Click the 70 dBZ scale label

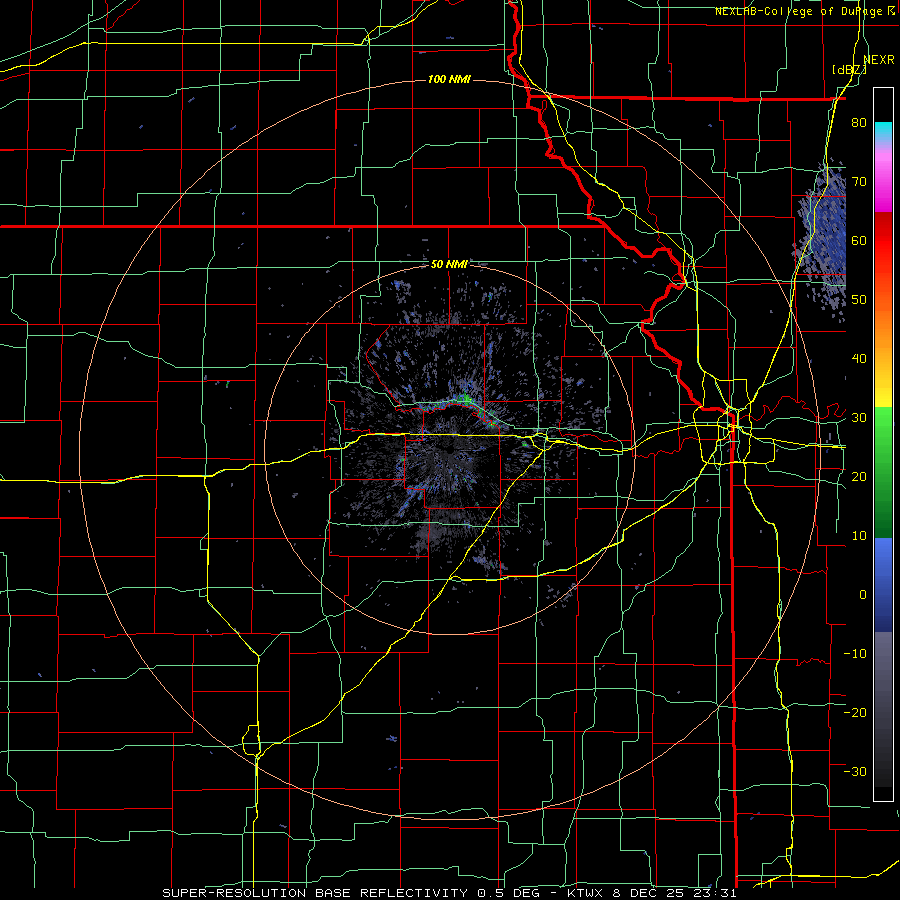click(859, 182)
